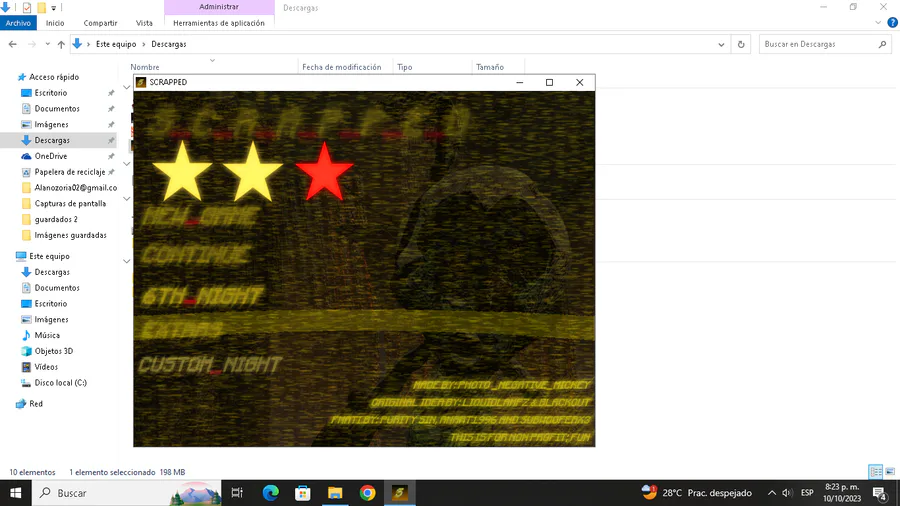This screenshot has height=506, width=900.
Task: Open Task View from taskbar
Action: point(236,493)
